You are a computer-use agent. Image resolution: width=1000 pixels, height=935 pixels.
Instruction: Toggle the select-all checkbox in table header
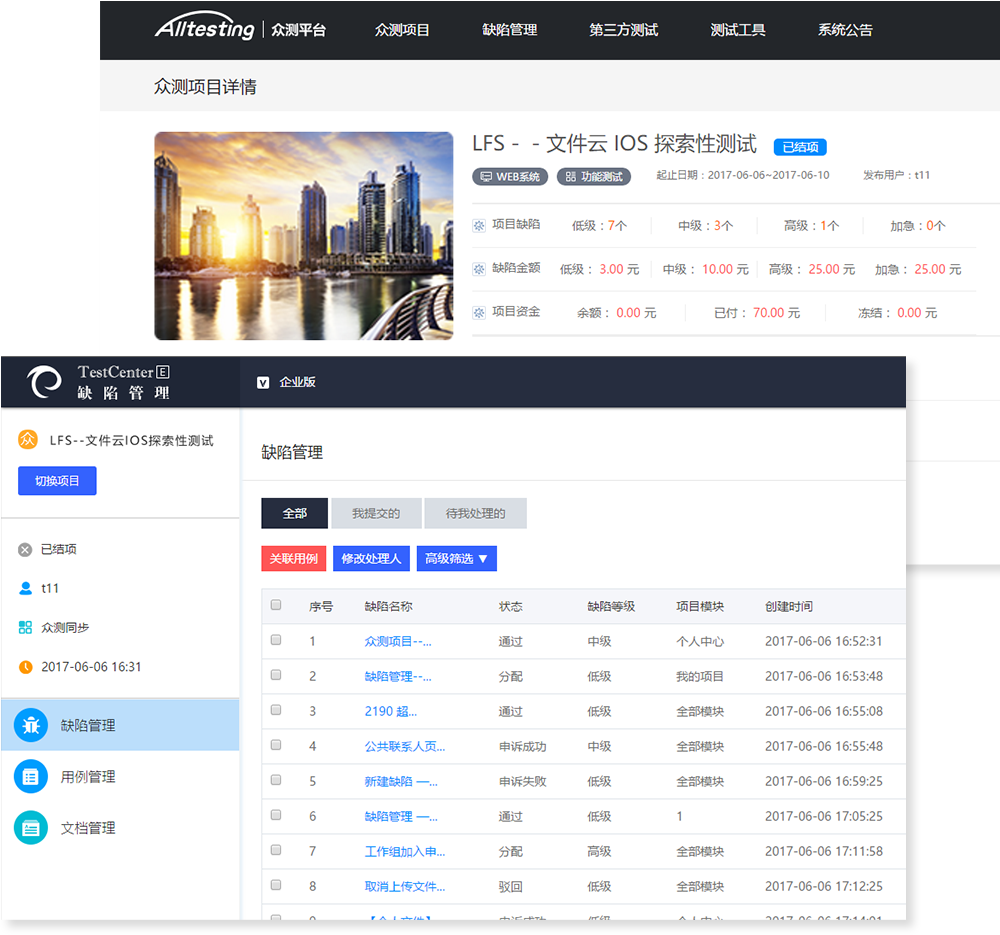276,605
